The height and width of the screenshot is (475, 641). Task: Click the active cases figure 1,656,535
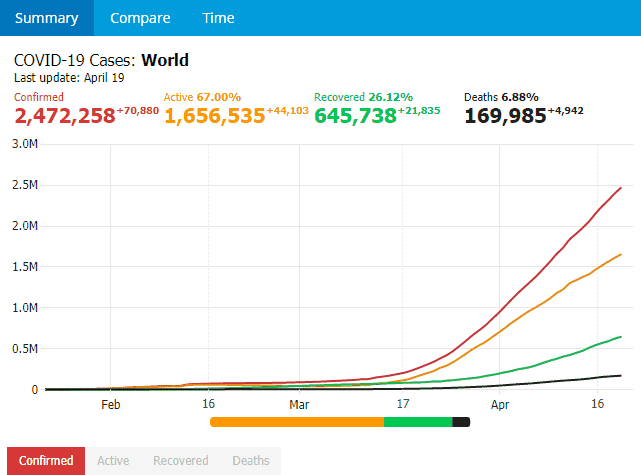[214, 116]
